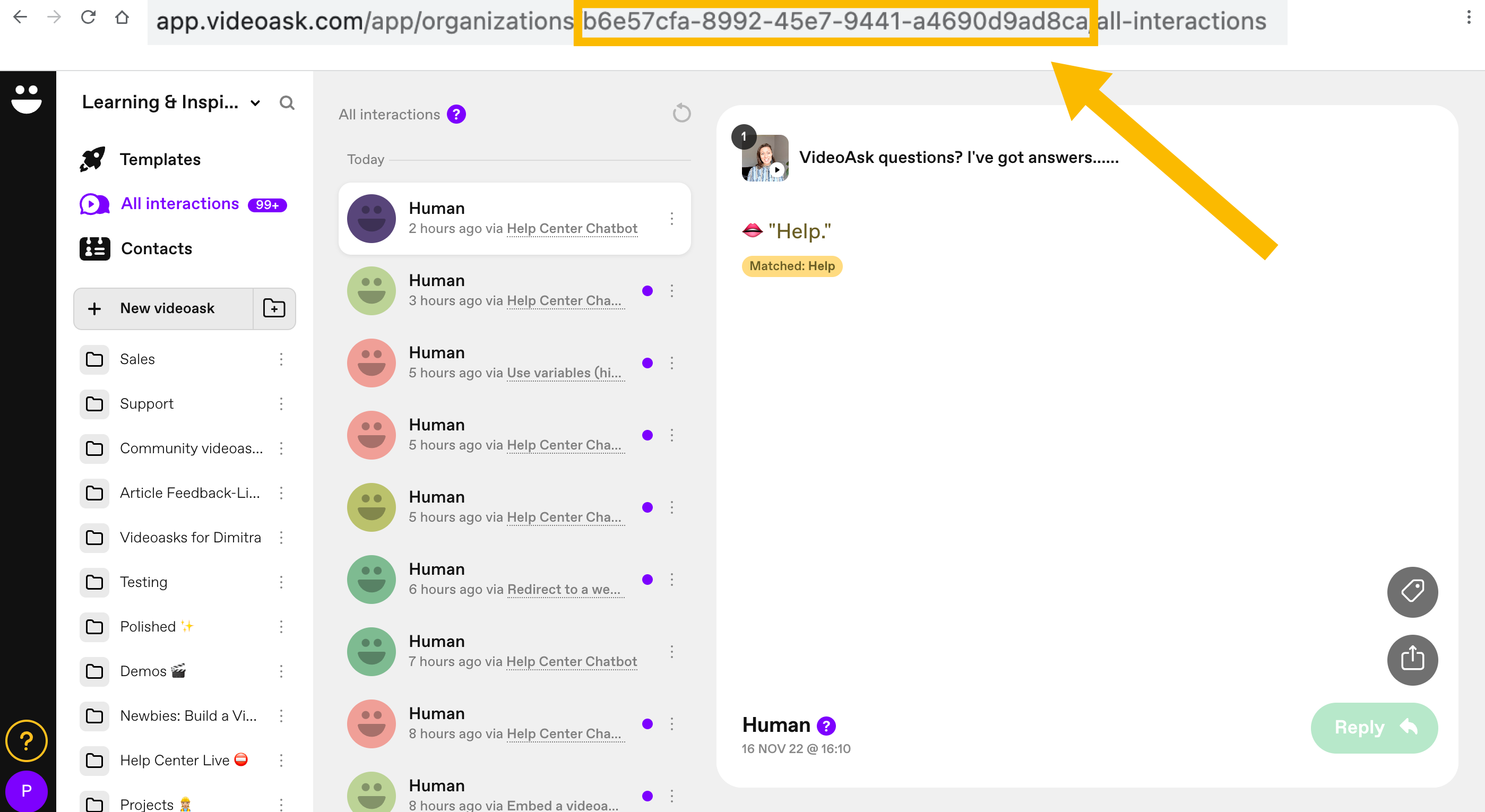
Task: Click the VideoAsk smiley logo
Action: click(x=27, y=99)
